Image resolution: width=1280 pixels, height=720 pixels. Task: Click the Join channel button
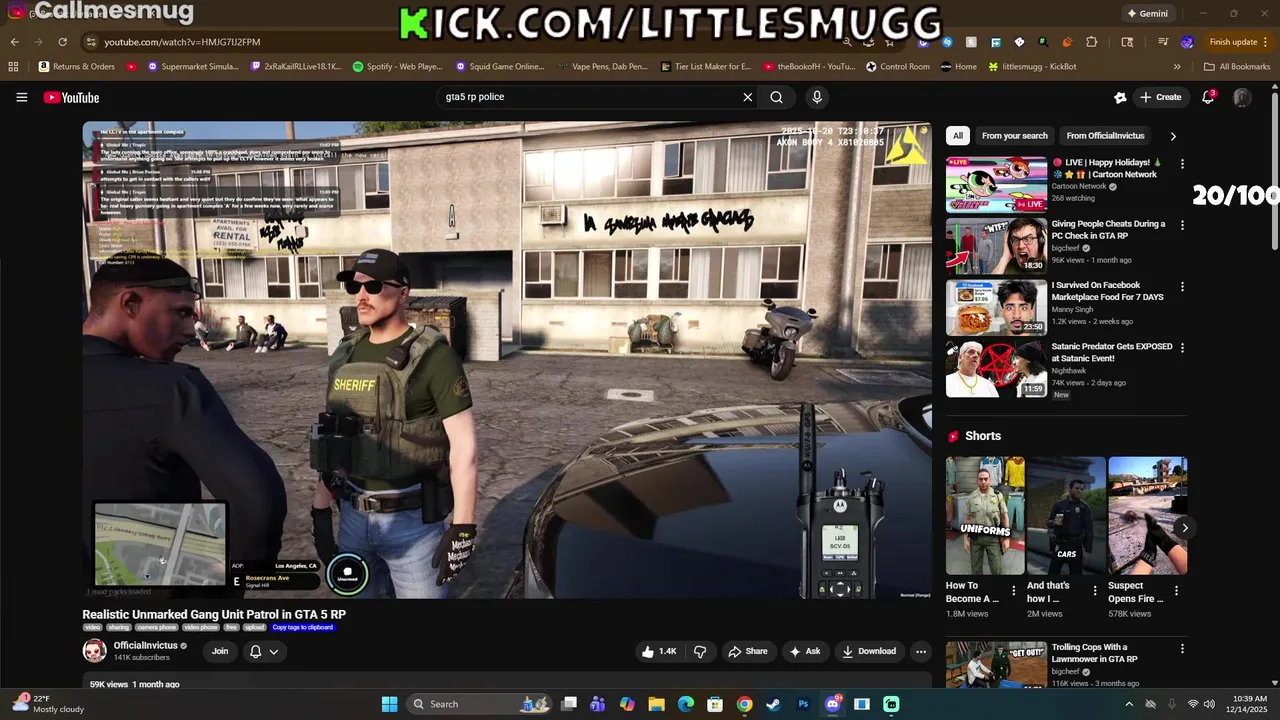[220, 651]
